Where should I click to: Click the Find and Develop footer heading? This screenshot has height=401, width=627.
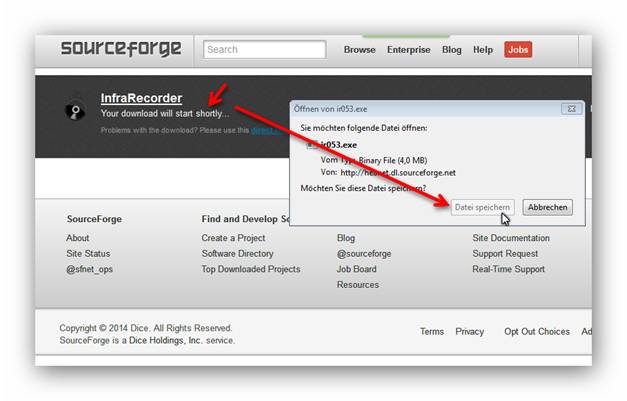pyautogui.click(x=246, y=219)
